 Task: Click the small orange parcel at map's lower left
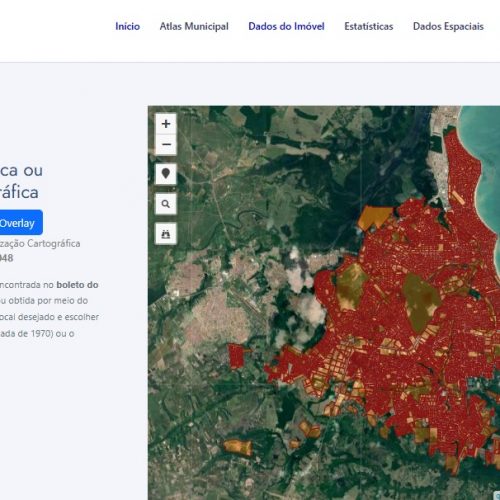click(x=238, y=447)
